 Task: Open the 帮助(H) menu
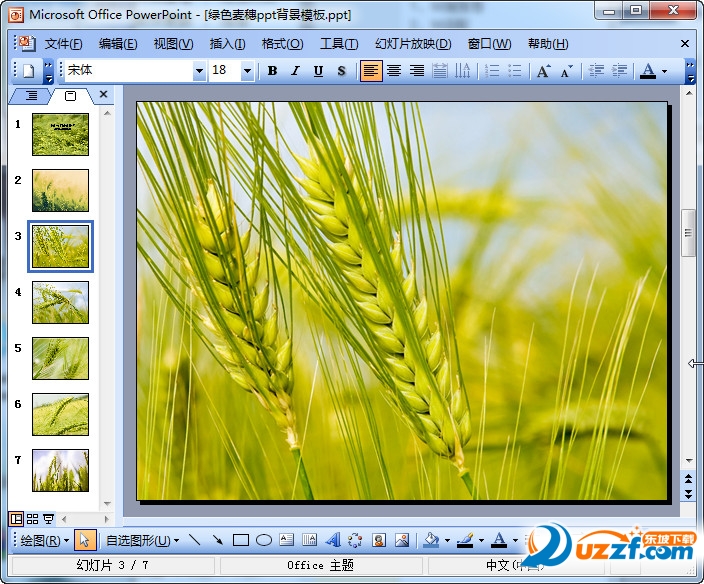click(x=548, y=44)
